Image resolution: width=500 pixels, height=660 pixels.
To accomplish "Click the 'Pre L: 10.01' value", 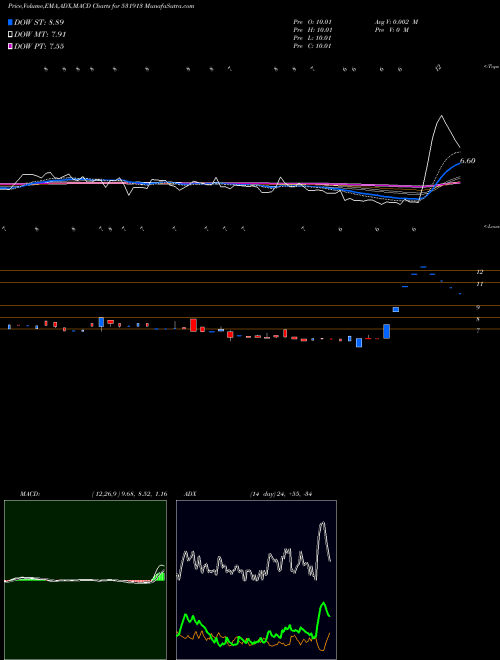I will [x=313, y=38].
